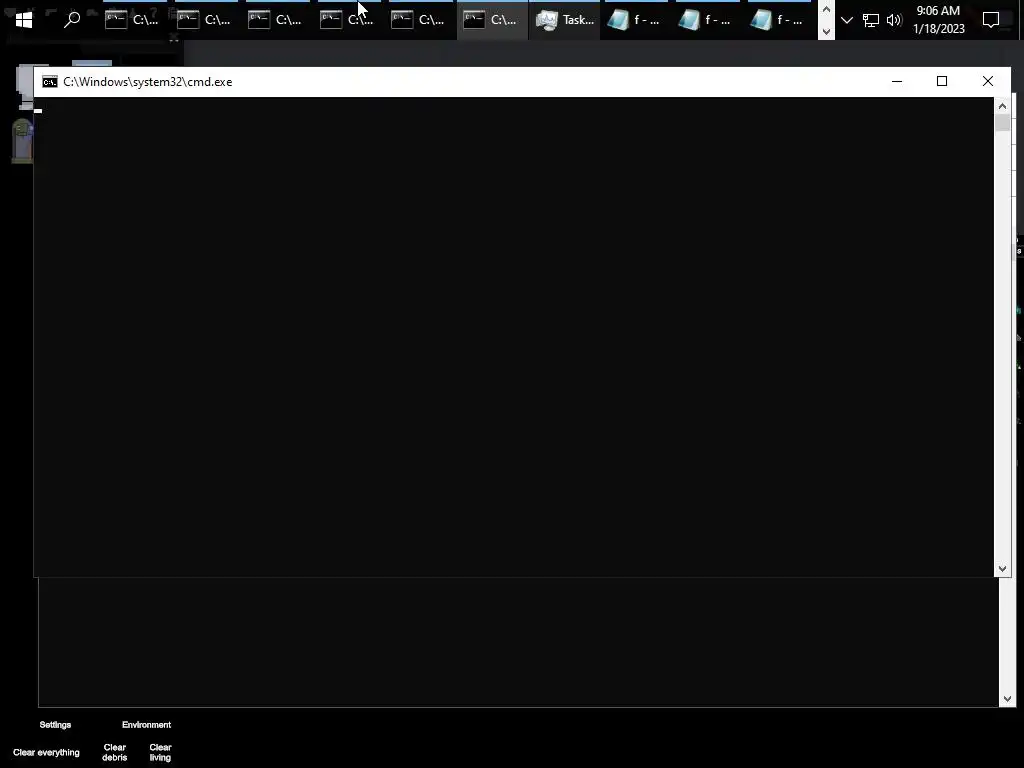Click the cmd.exe window title text
The image size is (1024, 768).
click(148, 82)
